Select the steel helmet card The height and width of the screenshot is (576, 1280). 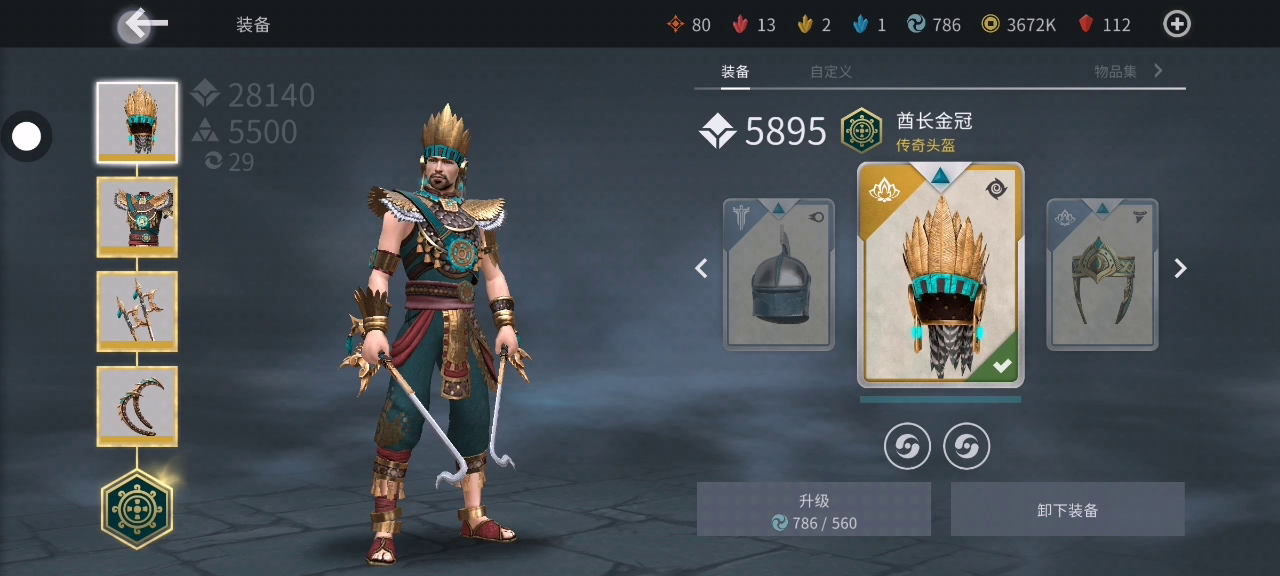tap(779, 274)
